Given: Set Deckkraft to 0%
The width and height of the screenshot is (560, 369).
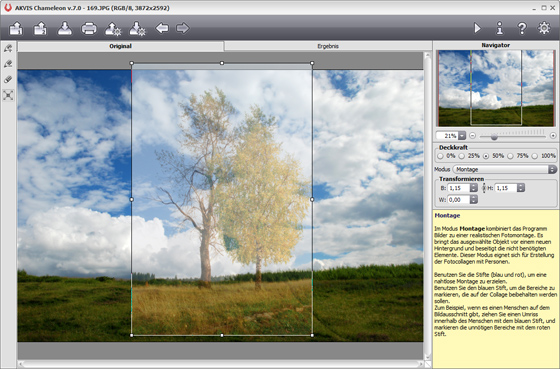Looking at the screenshot, I should 440,156.
